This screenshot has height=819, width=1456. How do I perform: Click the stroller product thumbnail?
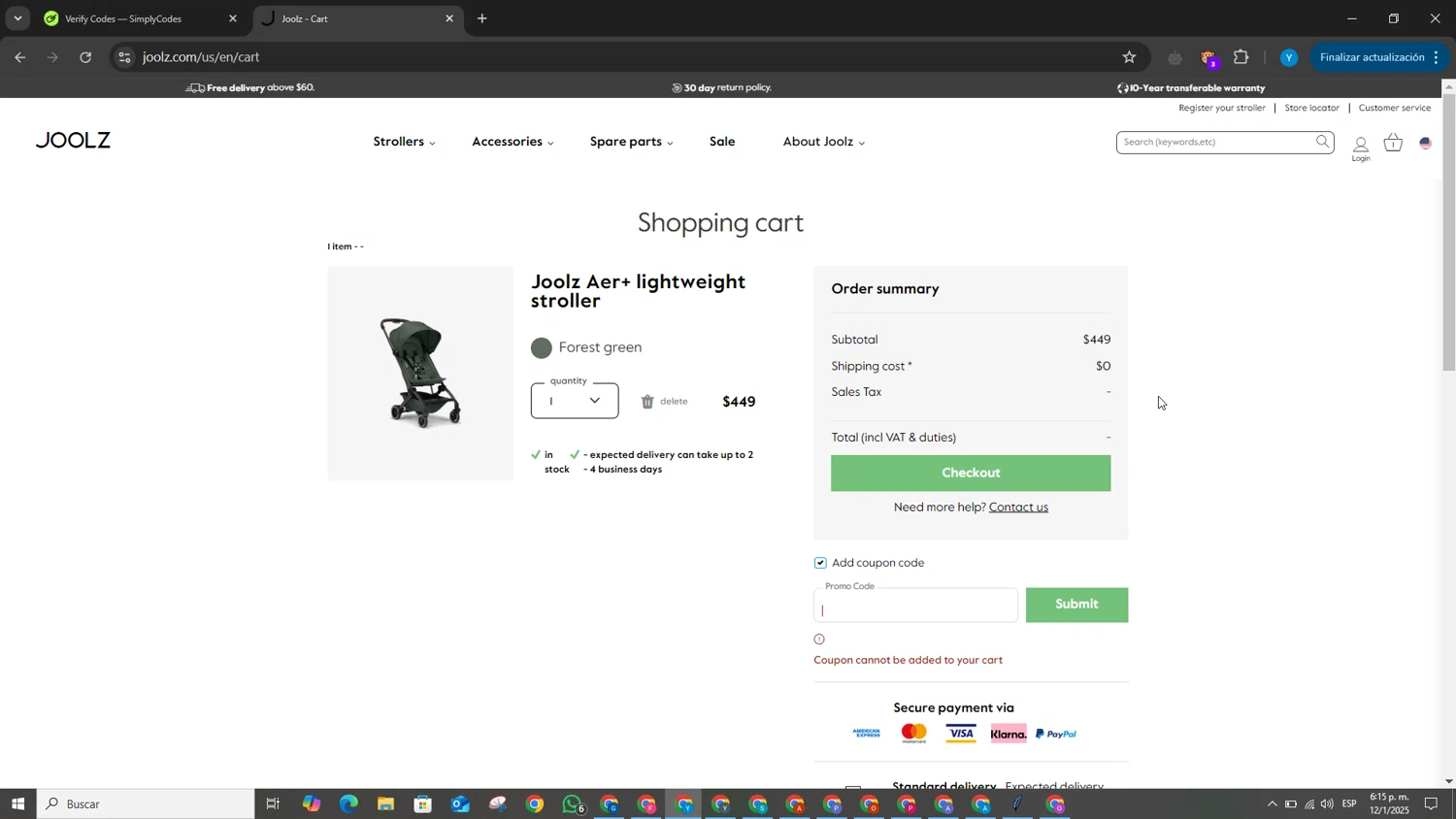pos(420,373)
